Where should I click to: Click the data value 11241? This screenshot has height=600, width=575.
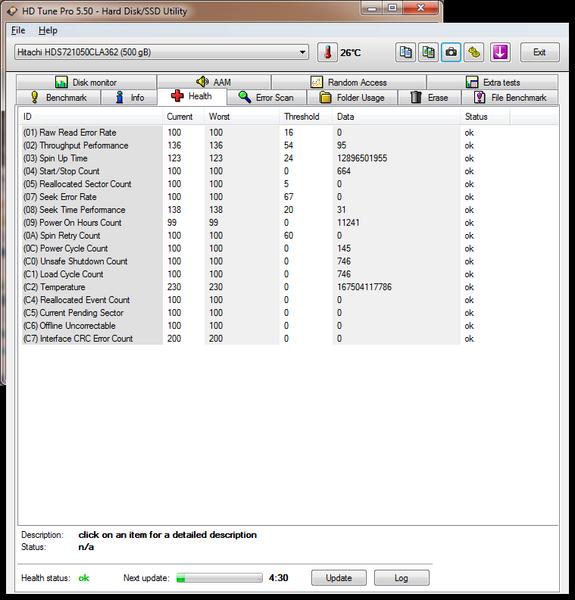[348, 223]
